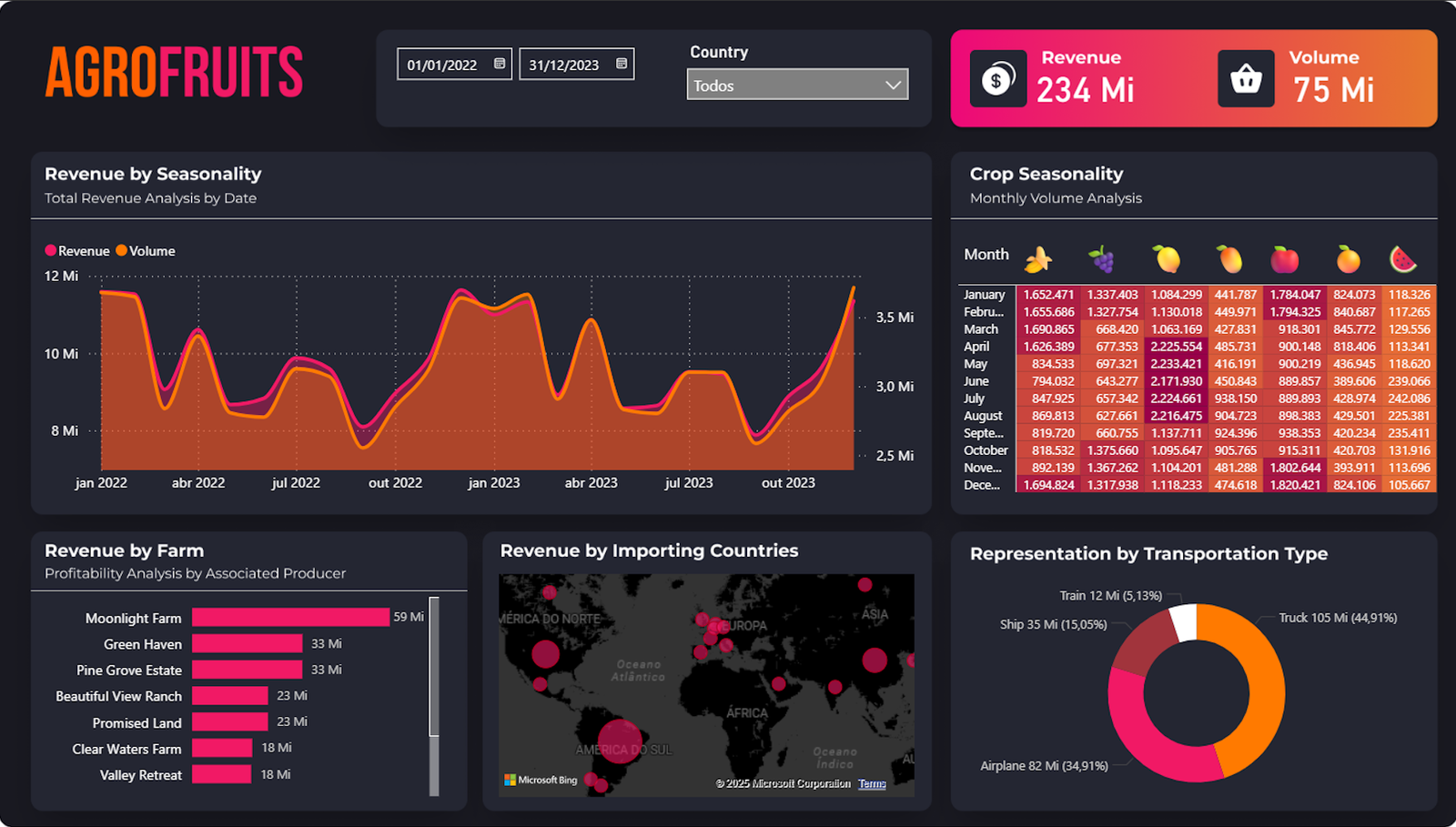Click the yellow lemon column icon
Image resolution: width=1456 pixels, height=827 pixels.
(1166, 260)
